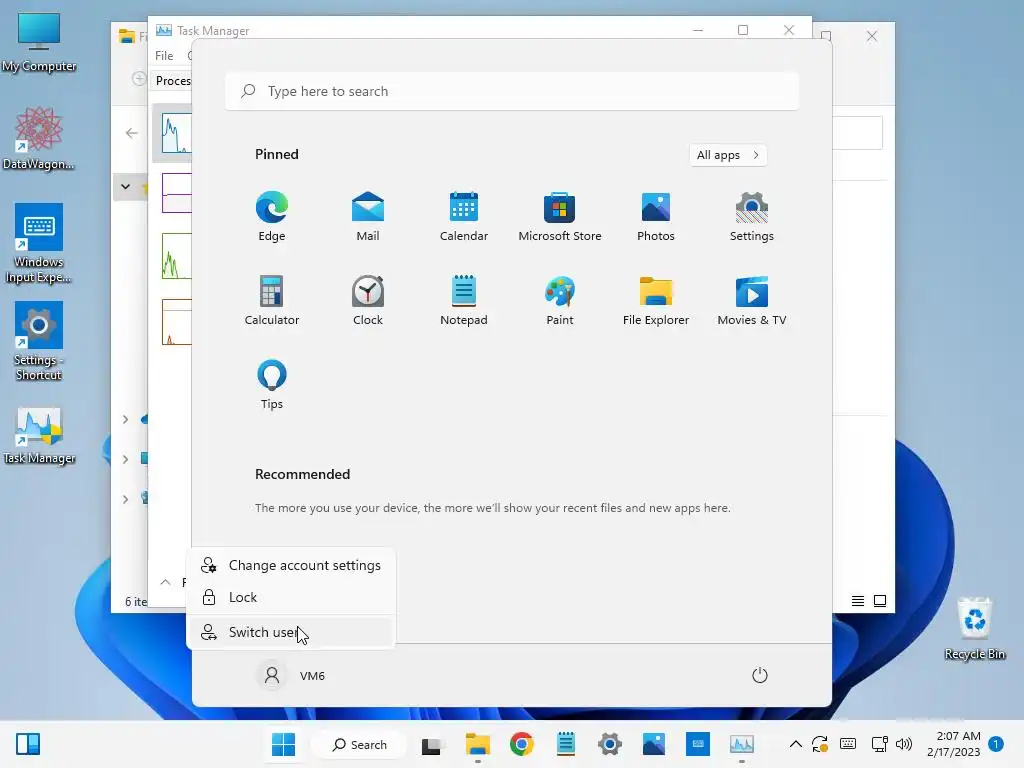The width and height of the screenshot is (1024, 768).
Task: Choose Lock from the account menu
Action: coord(291,598)
